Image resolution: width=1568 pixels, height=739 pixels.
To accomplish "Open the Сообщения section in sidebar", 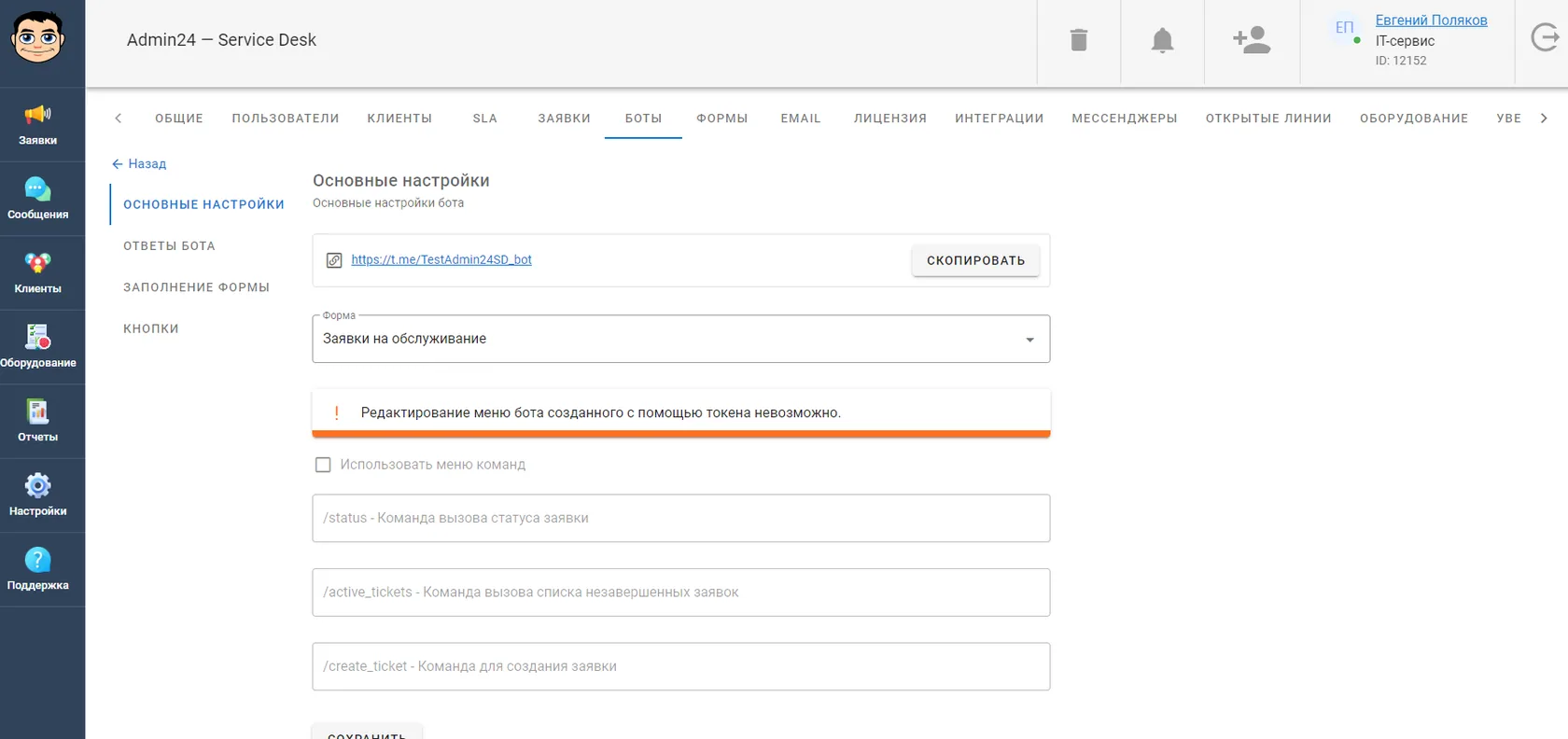I will click(38, 199).
